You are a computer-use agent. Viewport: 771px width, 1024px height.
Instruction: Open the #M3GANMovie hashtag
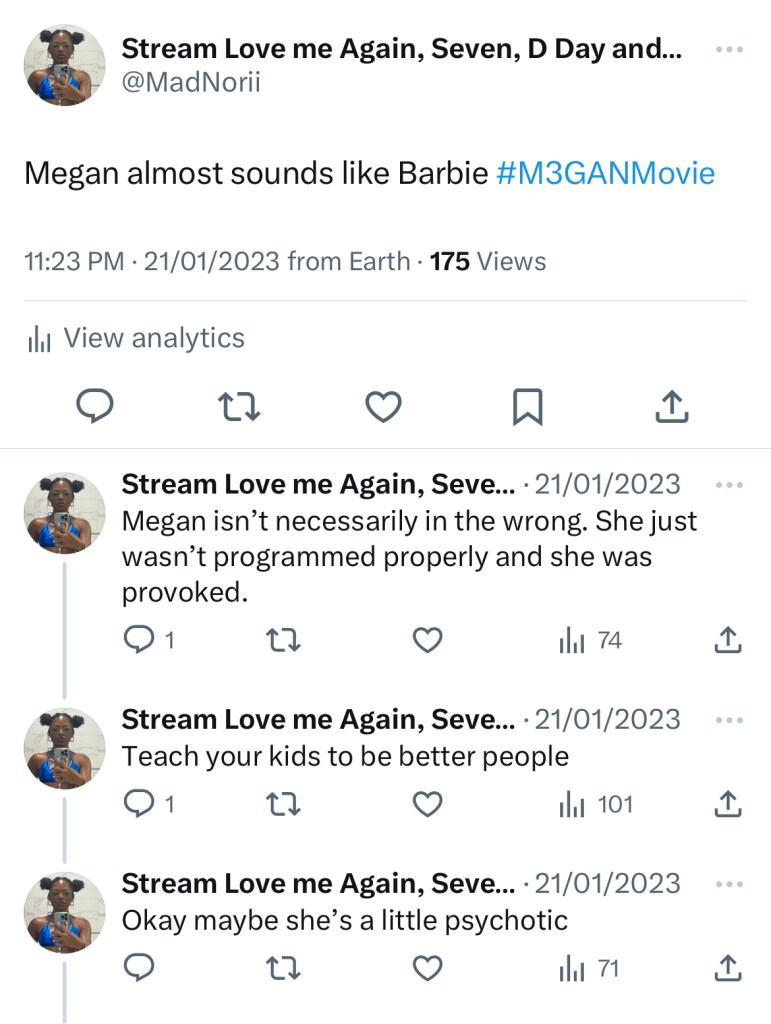[x=605, y=173]
